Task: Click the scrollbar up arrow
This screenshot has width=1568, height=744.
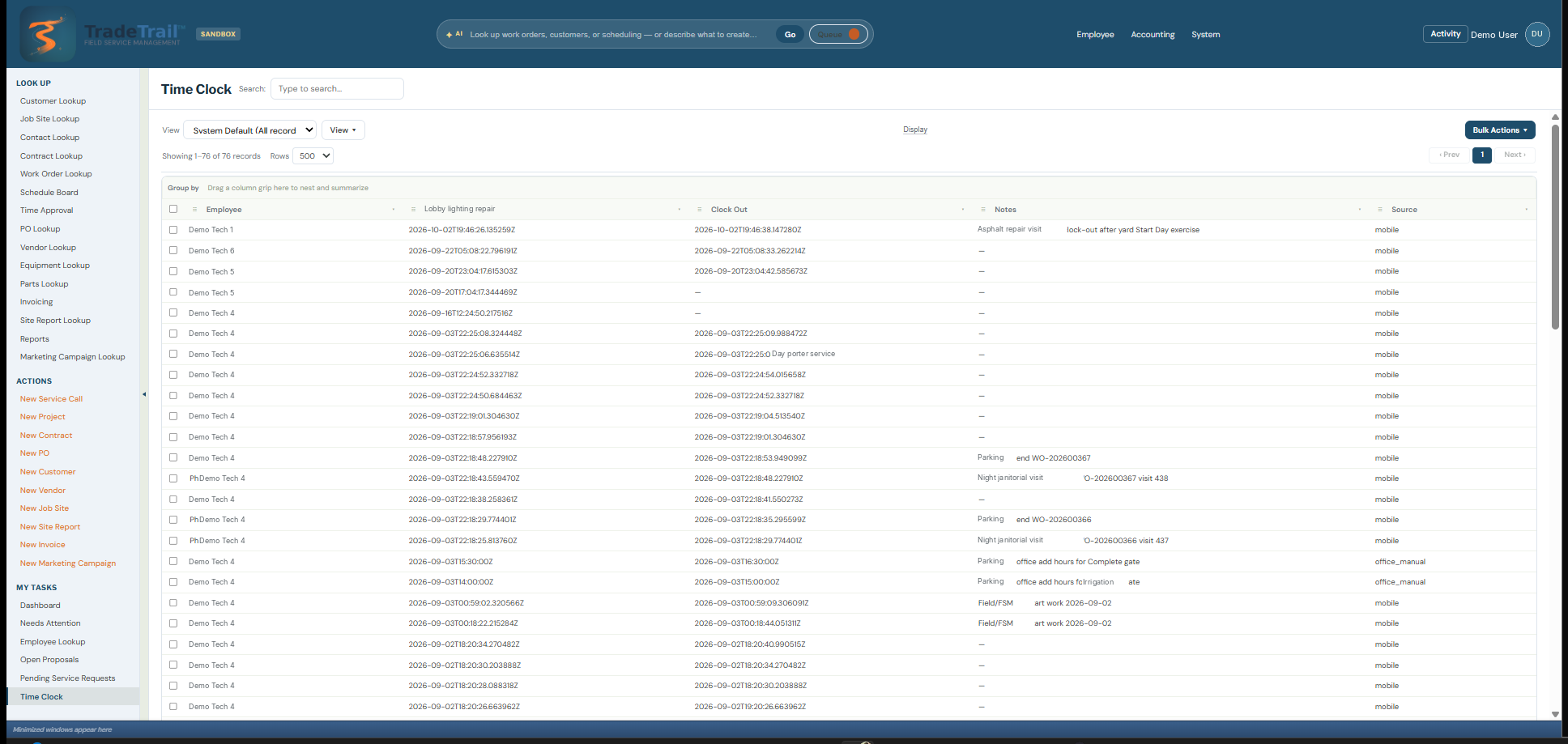Action: 1555,117
